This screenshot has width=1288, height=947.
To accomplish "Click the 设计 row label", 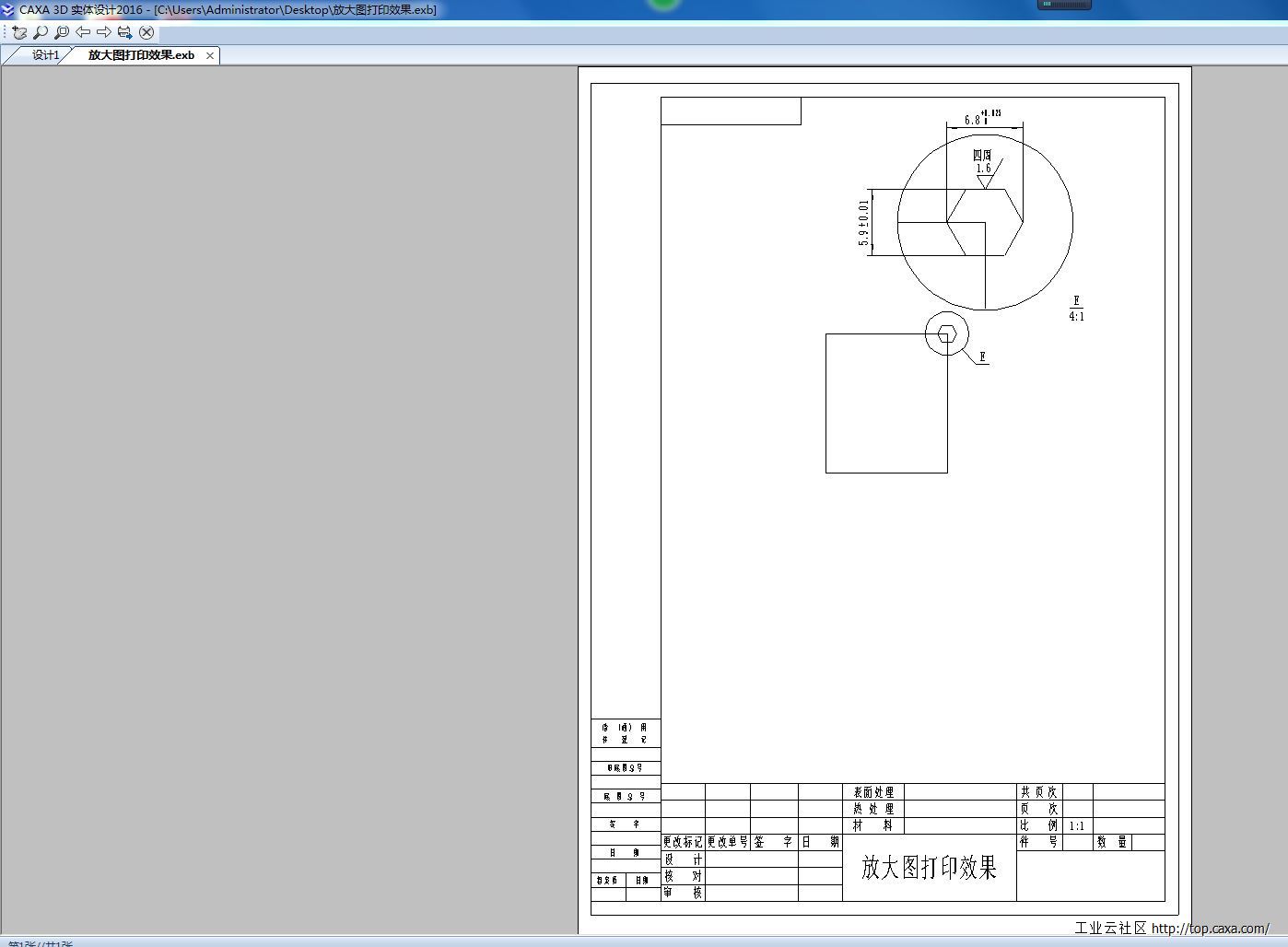I will pos(683,859).
